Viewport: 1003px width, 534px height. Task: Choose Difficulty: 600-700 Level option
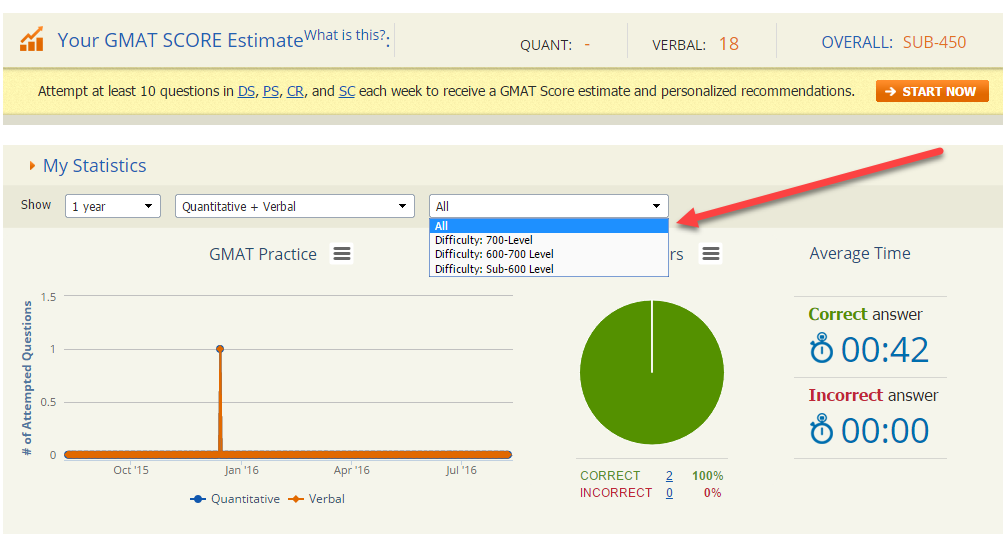click(494, 254)
